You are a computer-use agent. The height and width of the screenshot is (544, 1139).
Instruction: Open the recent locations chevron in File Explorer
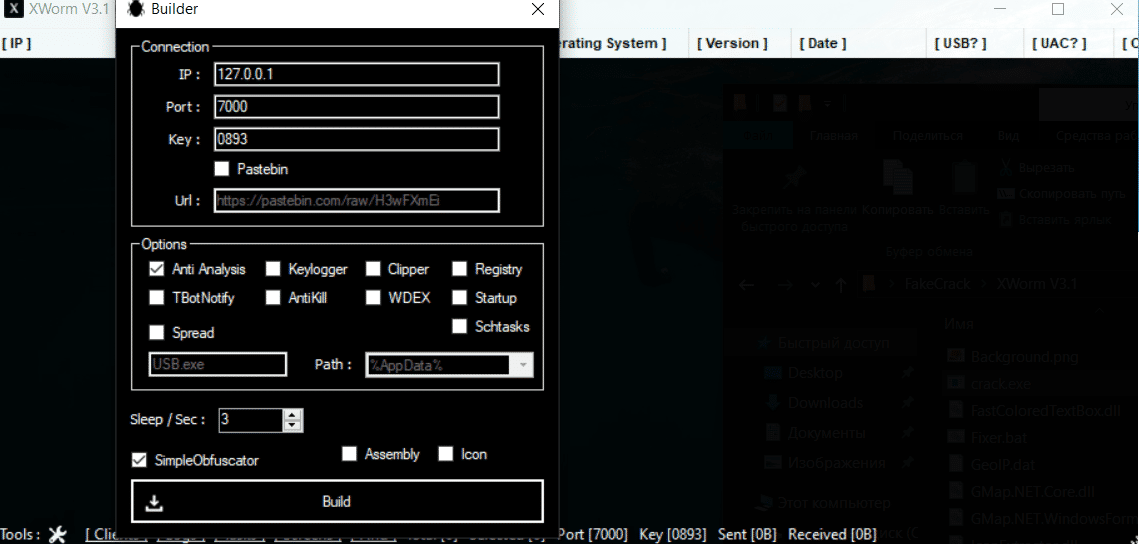815,285
